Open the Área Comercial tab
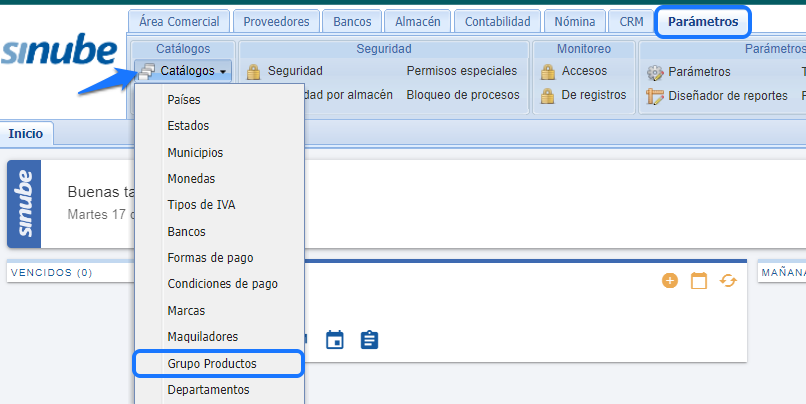Viewport: 806px width, 404px height. pos(179,22)
